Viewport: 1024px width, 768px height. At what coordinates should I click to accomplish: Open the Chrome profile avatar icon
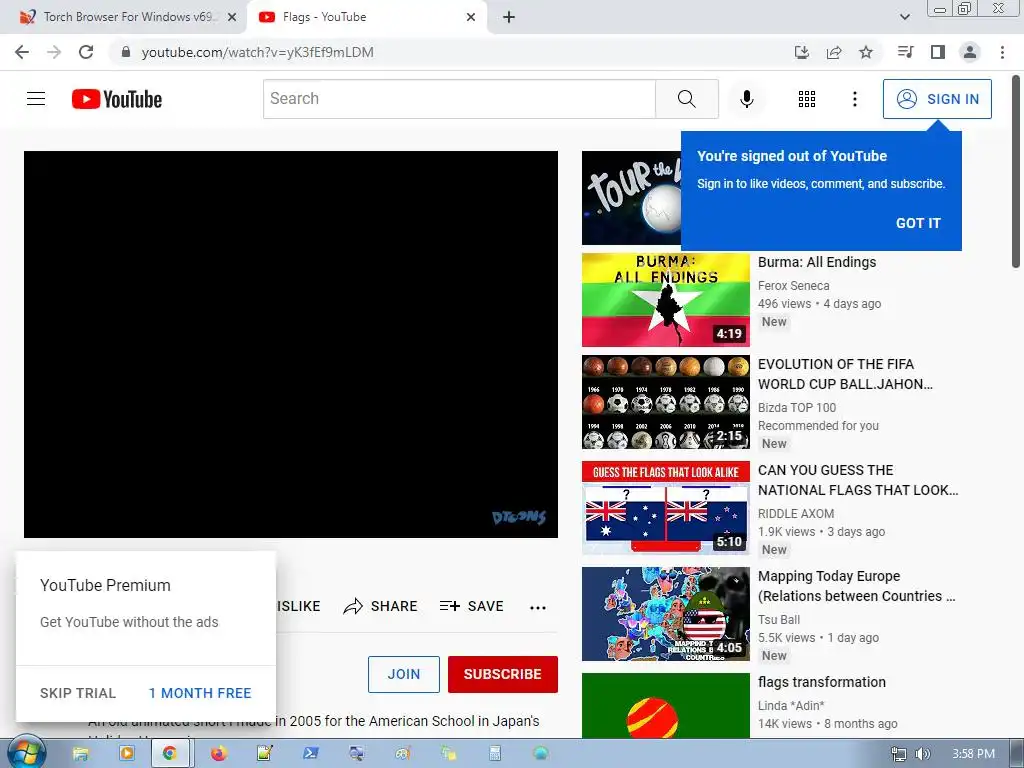[x=970, y=52]
